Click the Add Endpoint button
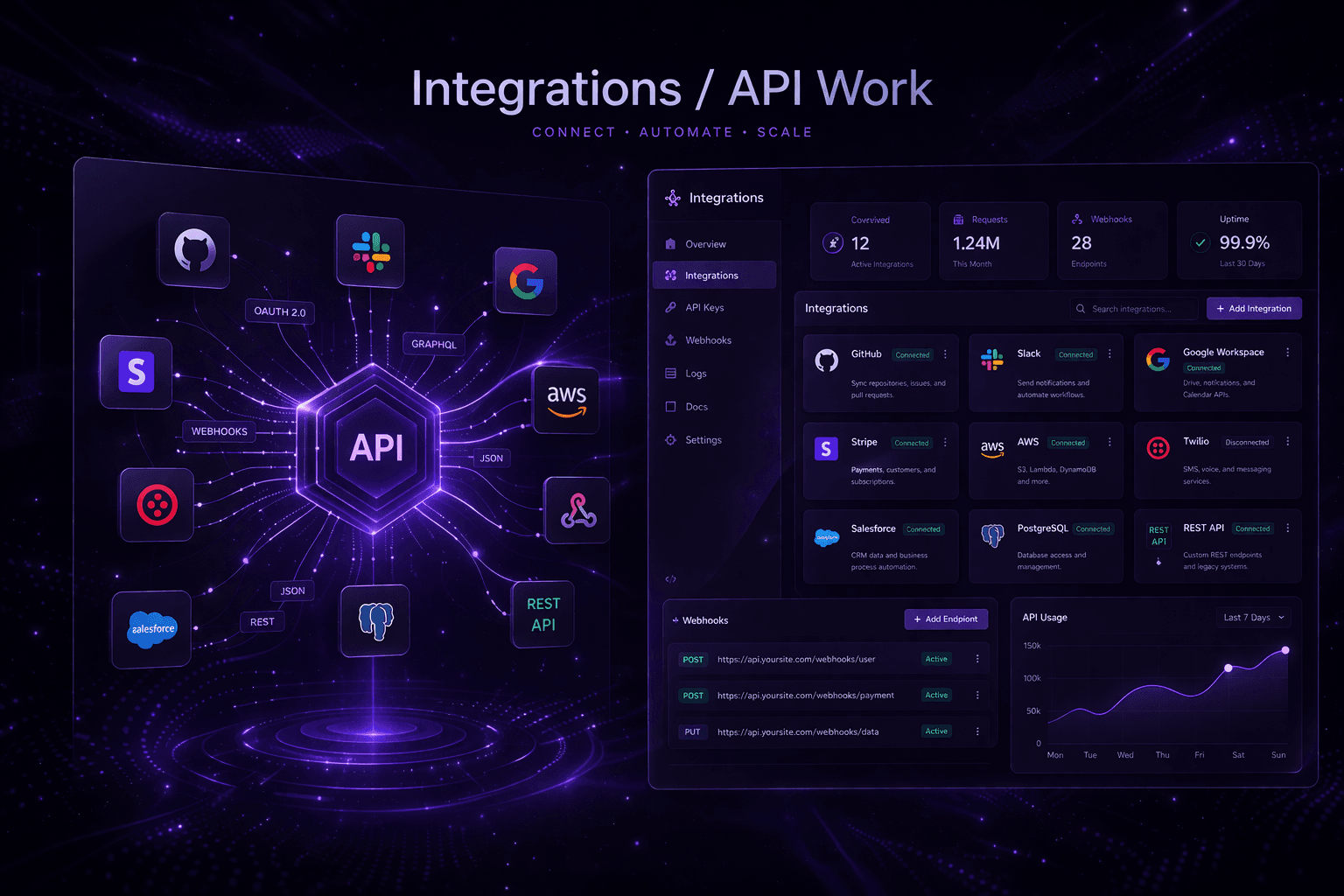Screen dimensions: 1344x896 [x=946, y=619]
